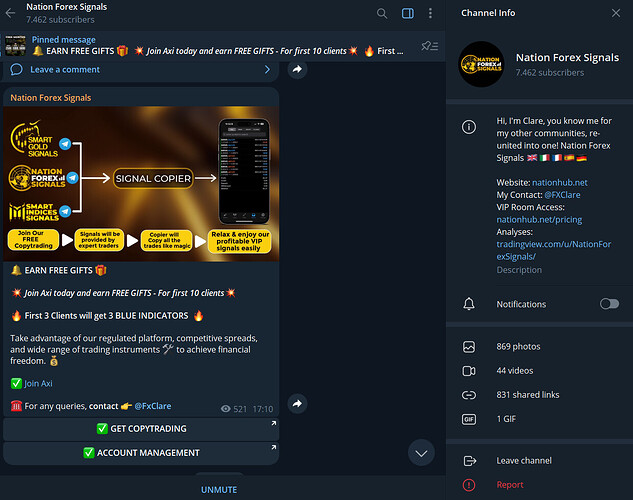Click the photos icon in Channel Info
The width and height of the screenshot is (633, 500).
coord(469,347)
